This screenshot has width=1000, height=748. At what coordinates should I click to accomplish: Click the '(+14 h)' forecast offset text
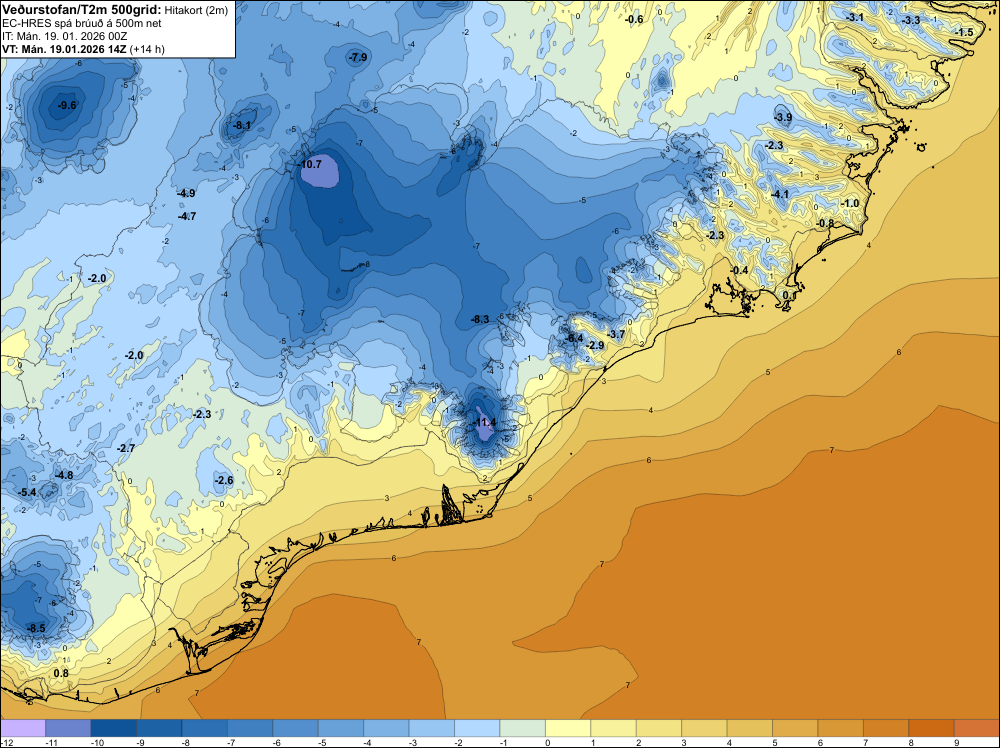click(x=147, y=49)
